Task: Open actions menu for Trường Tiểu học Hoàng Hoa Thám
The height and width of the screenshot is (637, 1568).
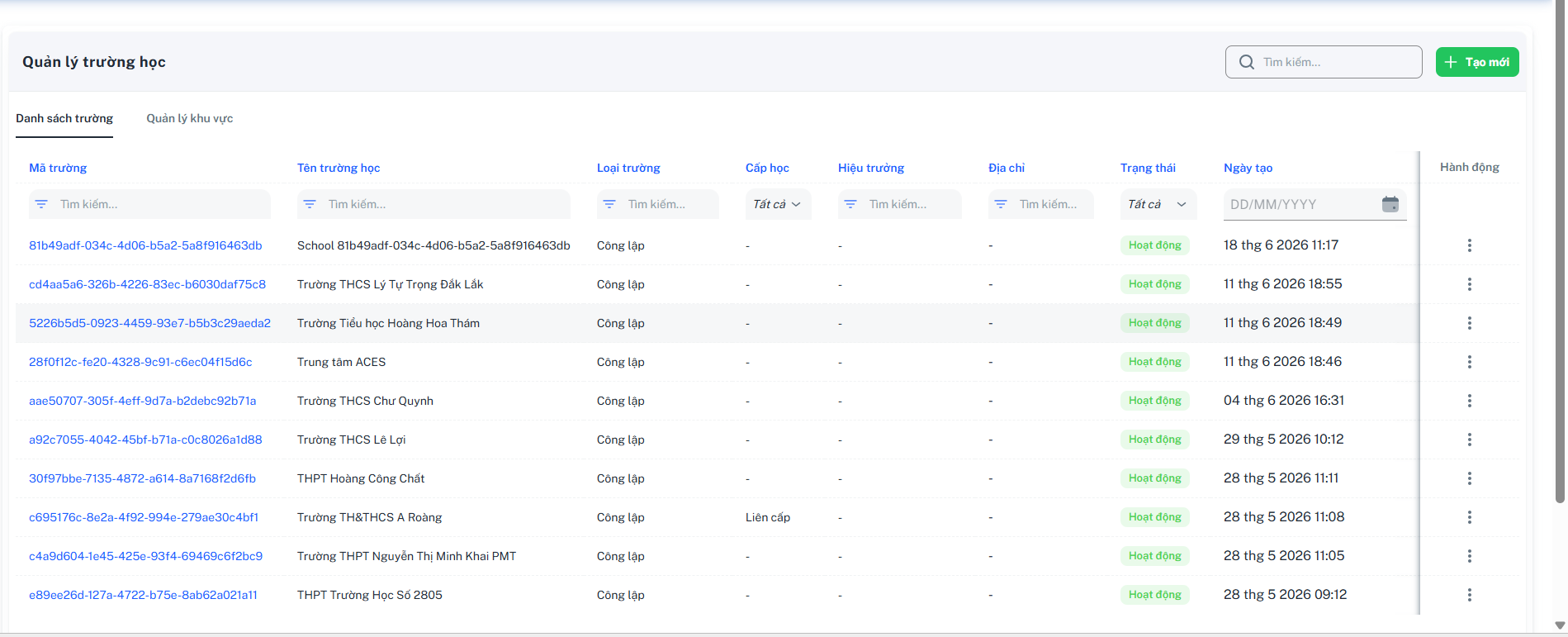Action: click(1469, 323)
